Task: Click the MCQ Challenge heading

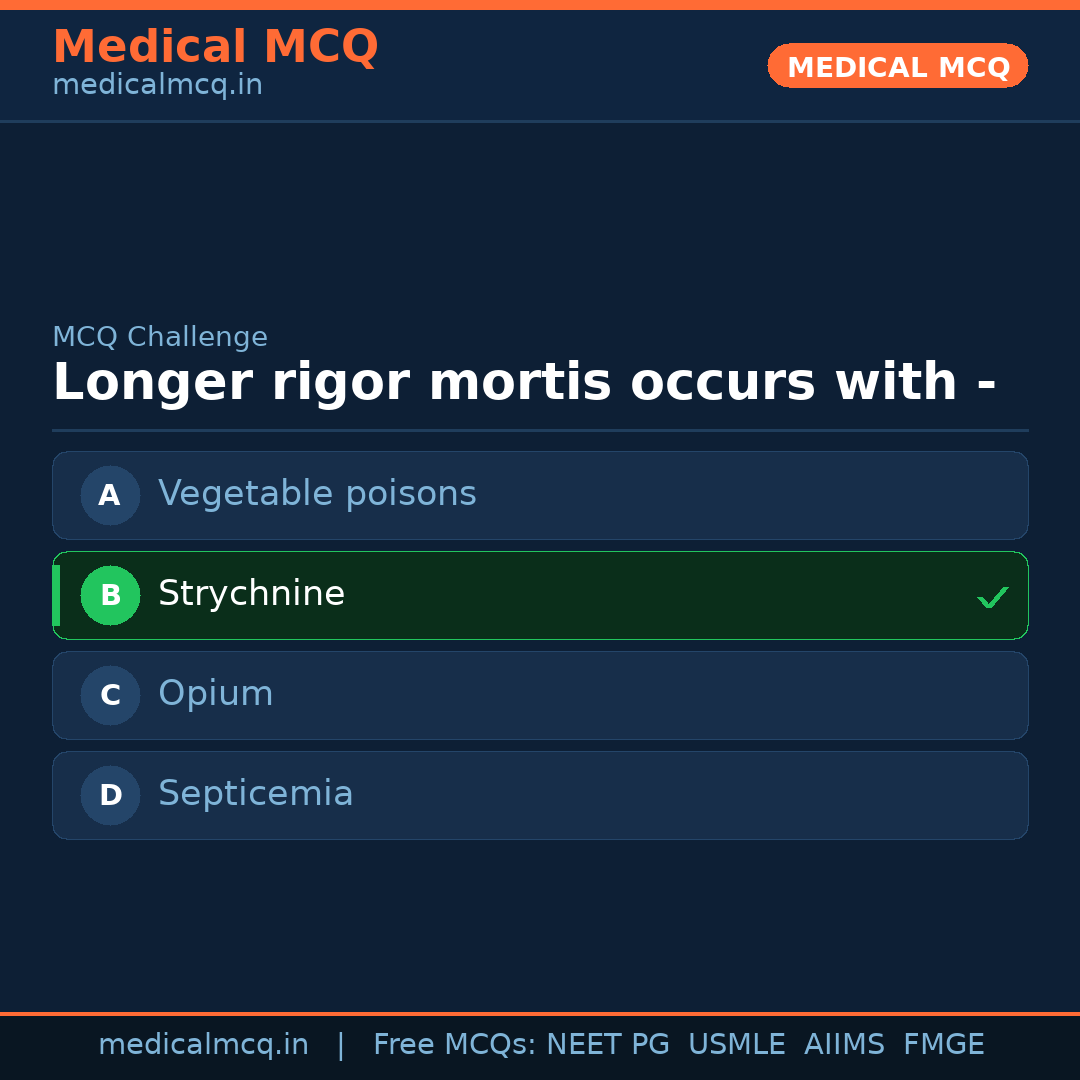Action: 160,337
